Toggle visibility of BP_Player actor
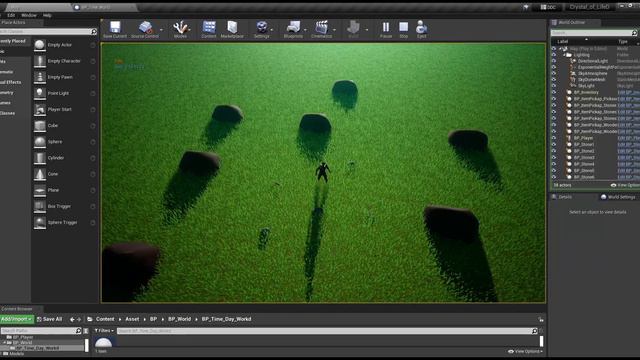This screenshot has width=640, height=360. tap(554, 138)
